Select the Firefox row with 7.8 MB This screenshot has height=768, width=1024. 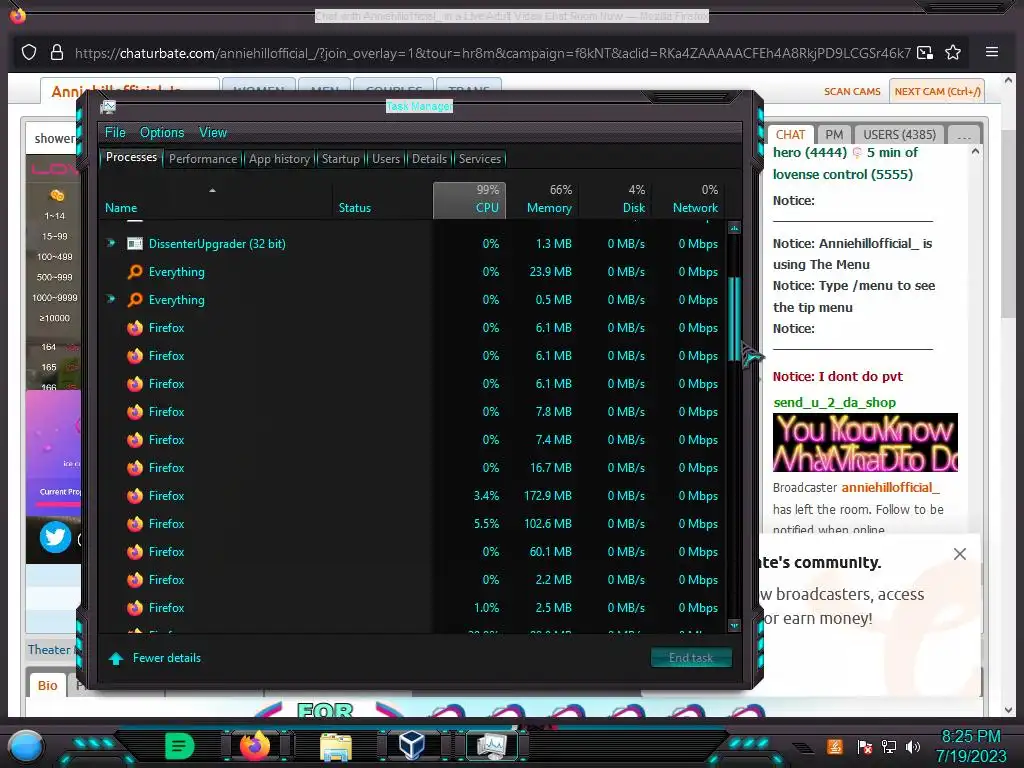[x=415, y=411]
